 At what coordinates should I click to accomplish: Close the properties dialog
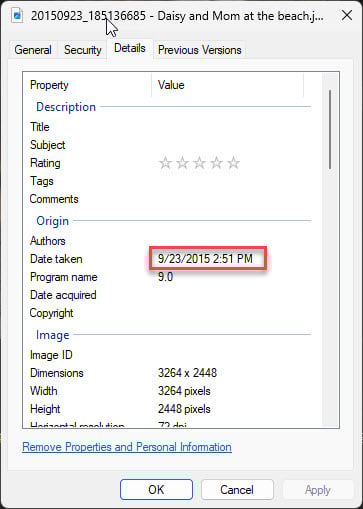(x=347, y=15)
